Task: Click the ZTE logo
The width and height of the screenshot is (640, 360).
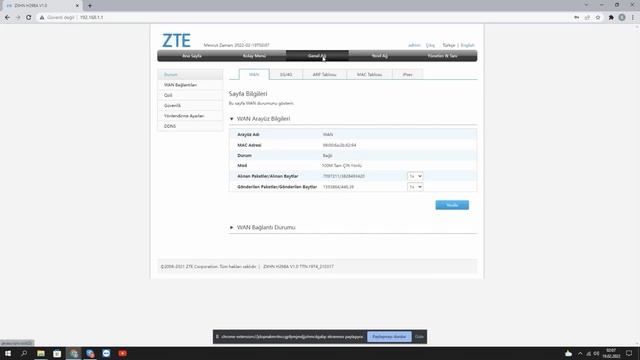Action: 176,40
